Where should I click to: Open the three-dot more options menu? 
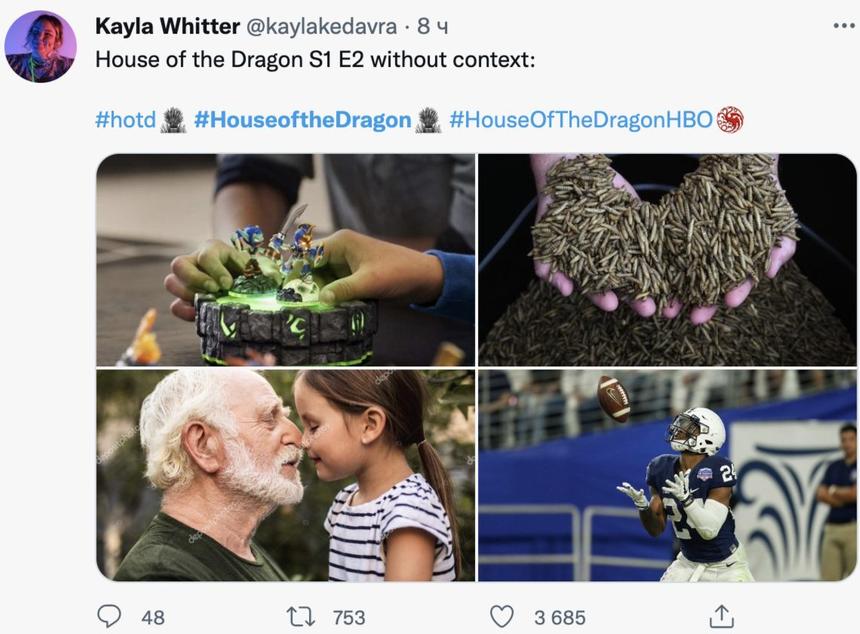click(x=844, y=26)
